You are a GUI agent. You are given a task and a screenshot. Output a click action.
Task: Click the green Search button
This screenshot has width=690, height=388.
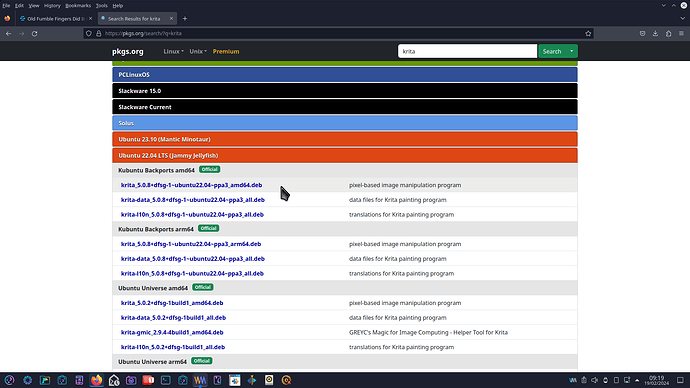tap(552, 51)
